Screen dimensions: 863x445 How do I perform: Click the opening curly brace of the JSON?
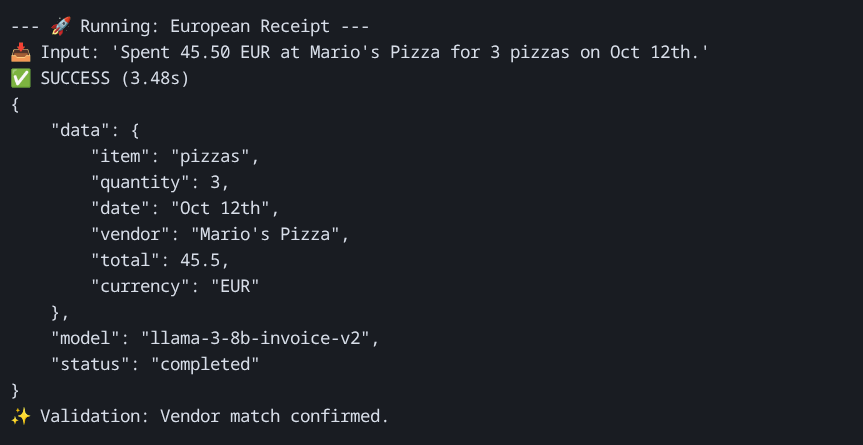[15, 103]
